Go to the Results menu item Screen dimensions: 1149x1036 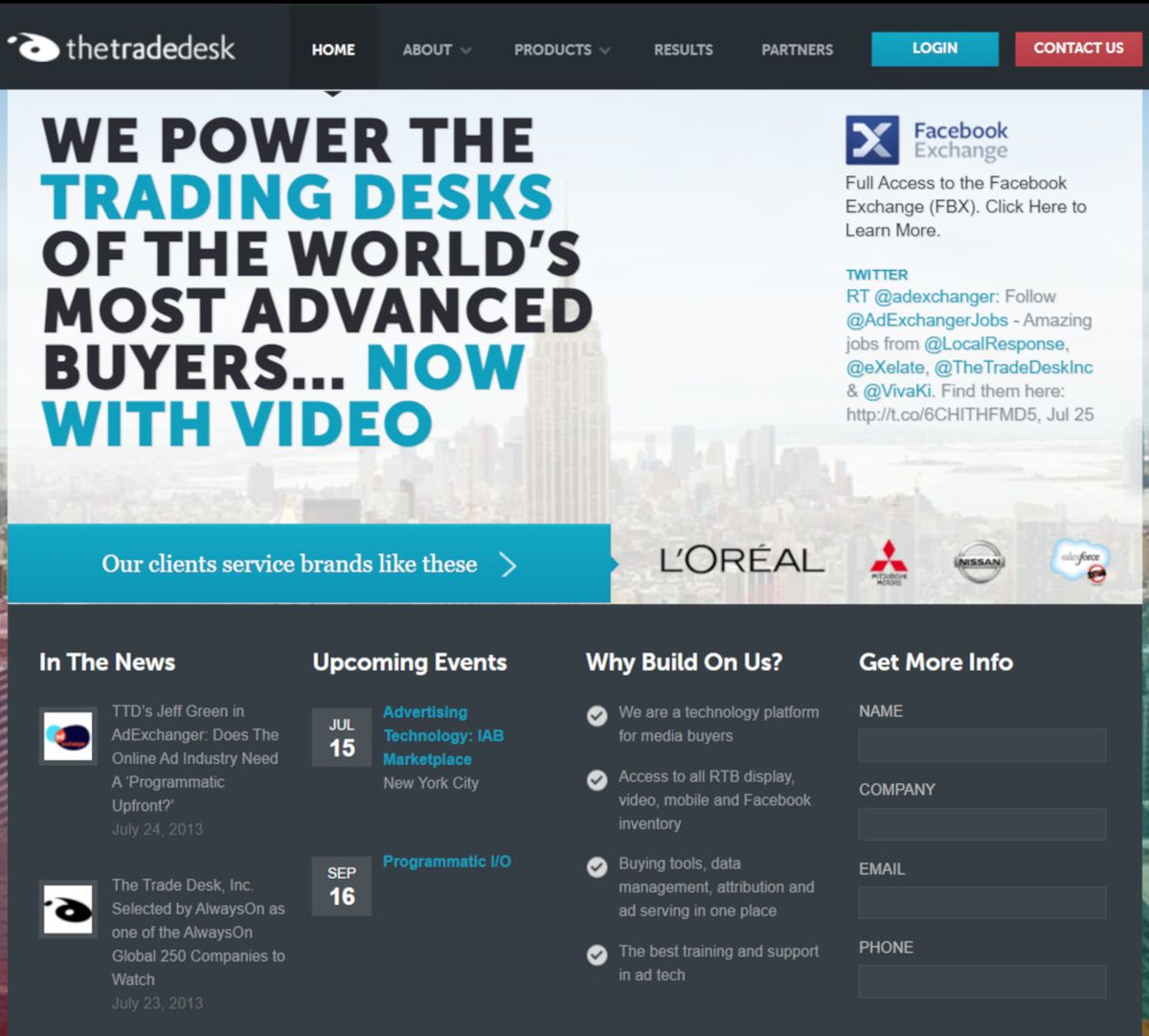coord(684,50)
